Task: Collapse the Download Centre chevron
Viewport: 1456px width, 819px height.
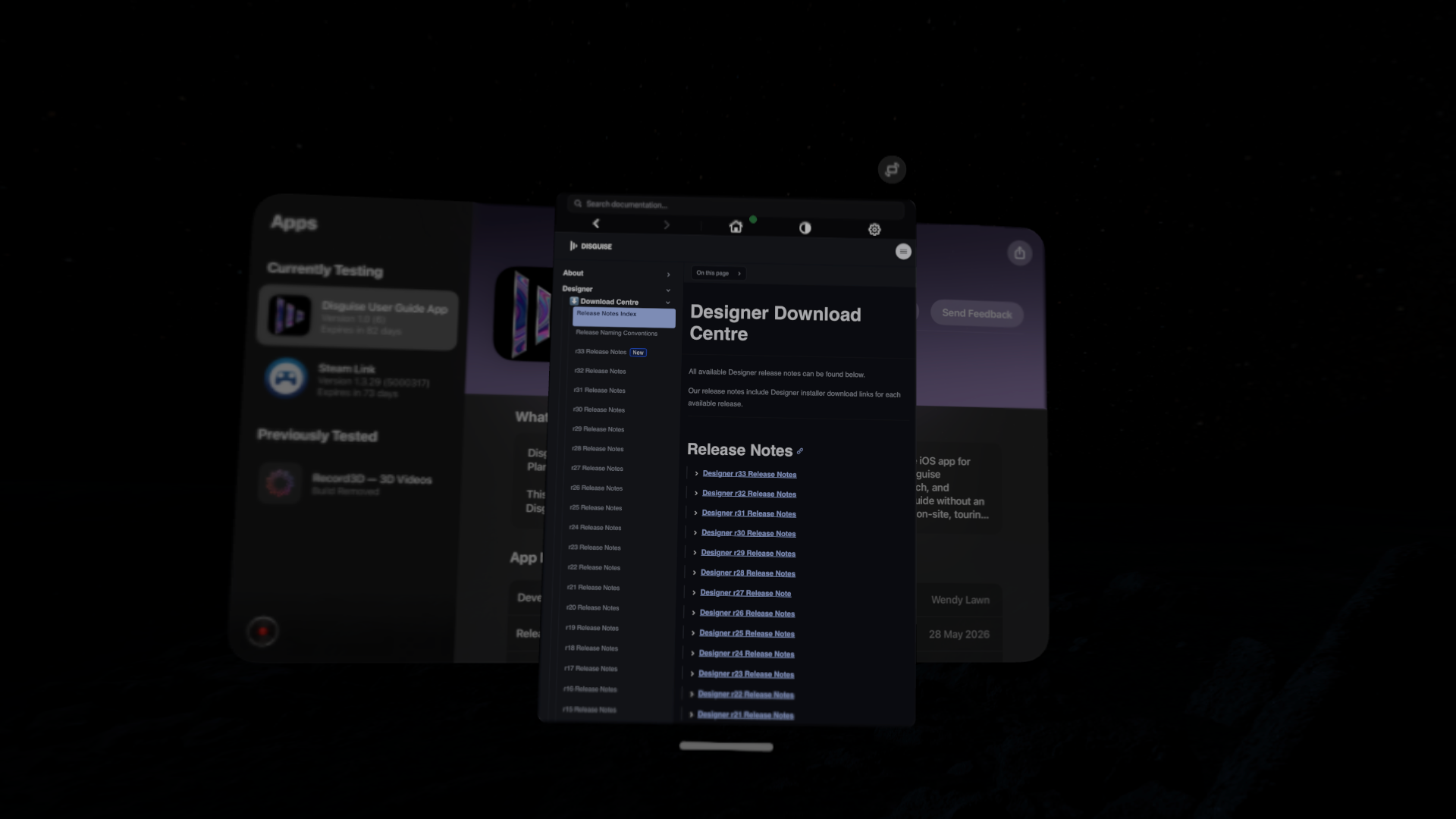Action: click(x=668, y=303)
